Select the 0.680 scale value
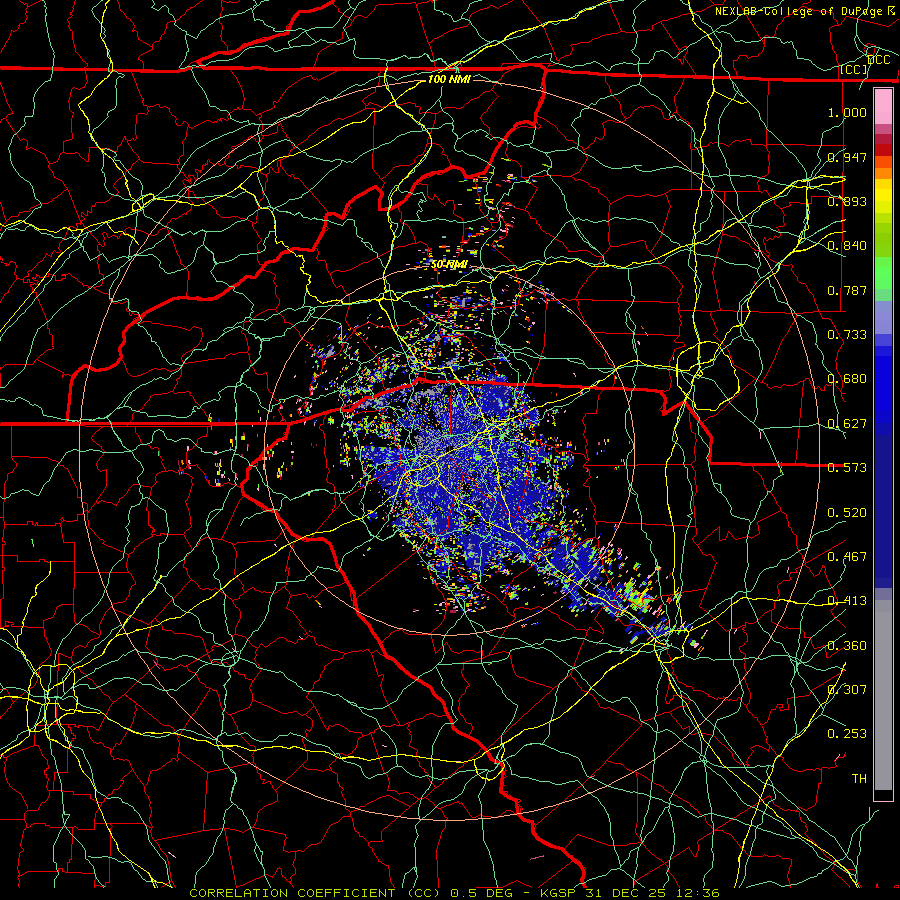900x900 pixels. point(847,379)
